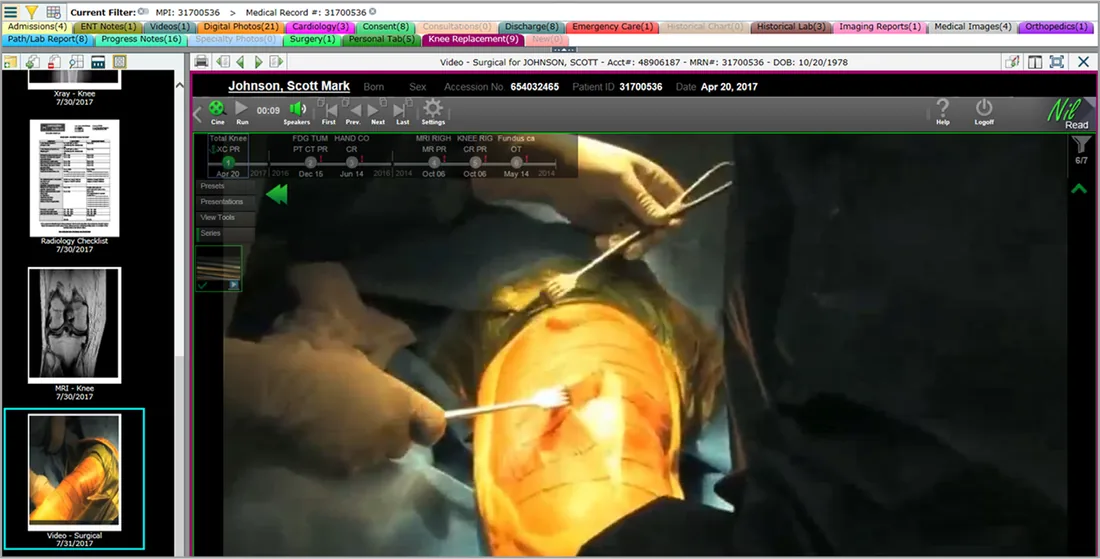
Task: Select Dec 15 FDG TUM timeline study
Action: (310, 156)
